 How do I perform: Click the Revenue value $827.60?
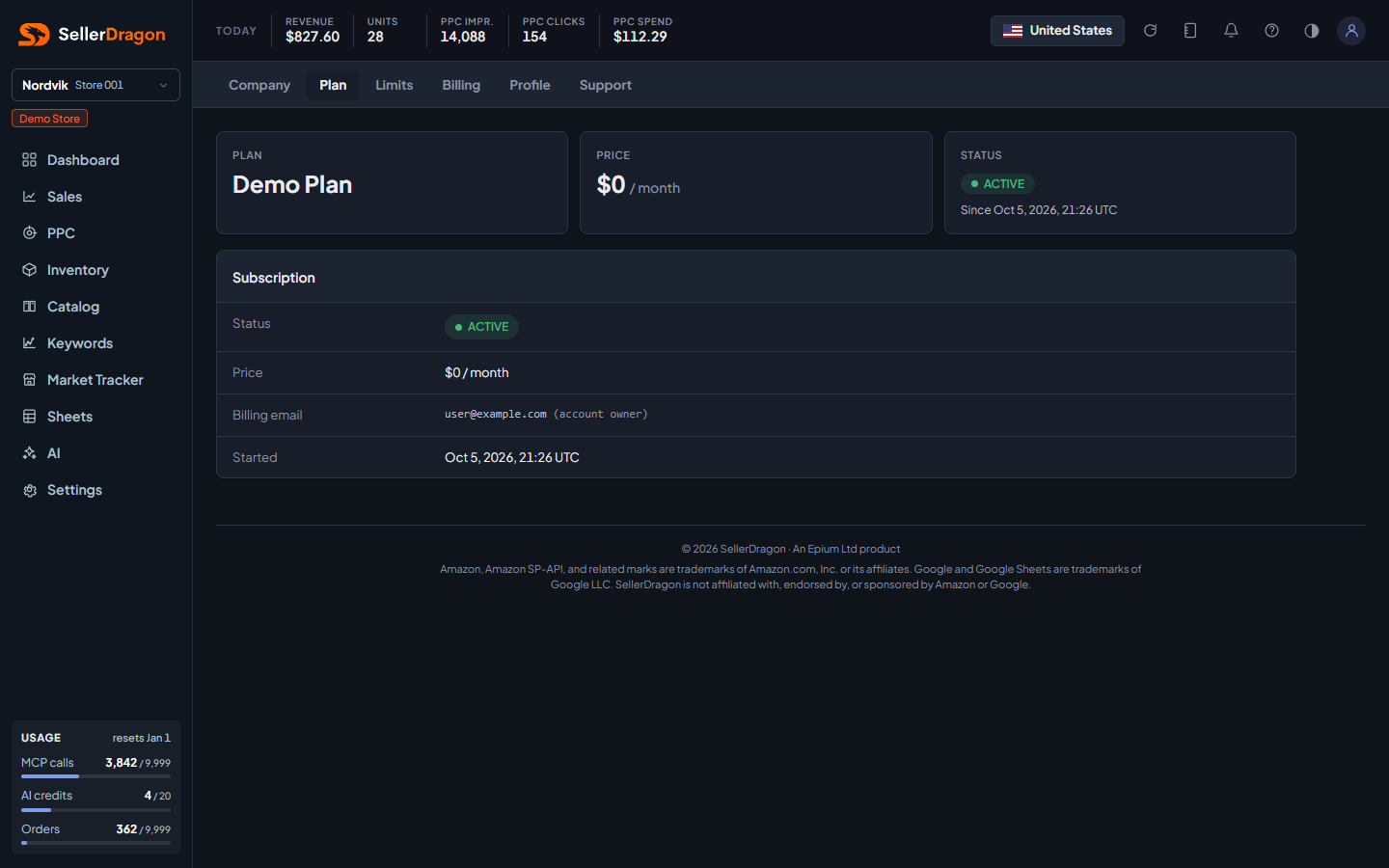point(313,37)
